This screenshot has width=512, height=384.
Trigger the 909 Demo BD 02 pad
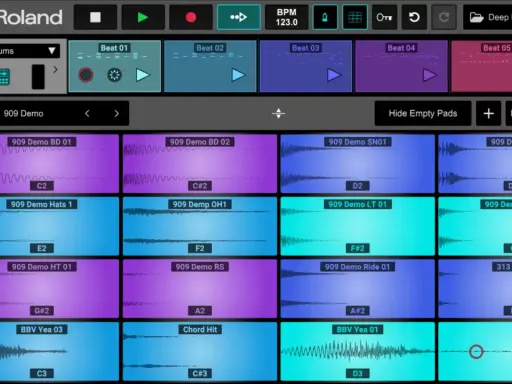tap(200, 164)
